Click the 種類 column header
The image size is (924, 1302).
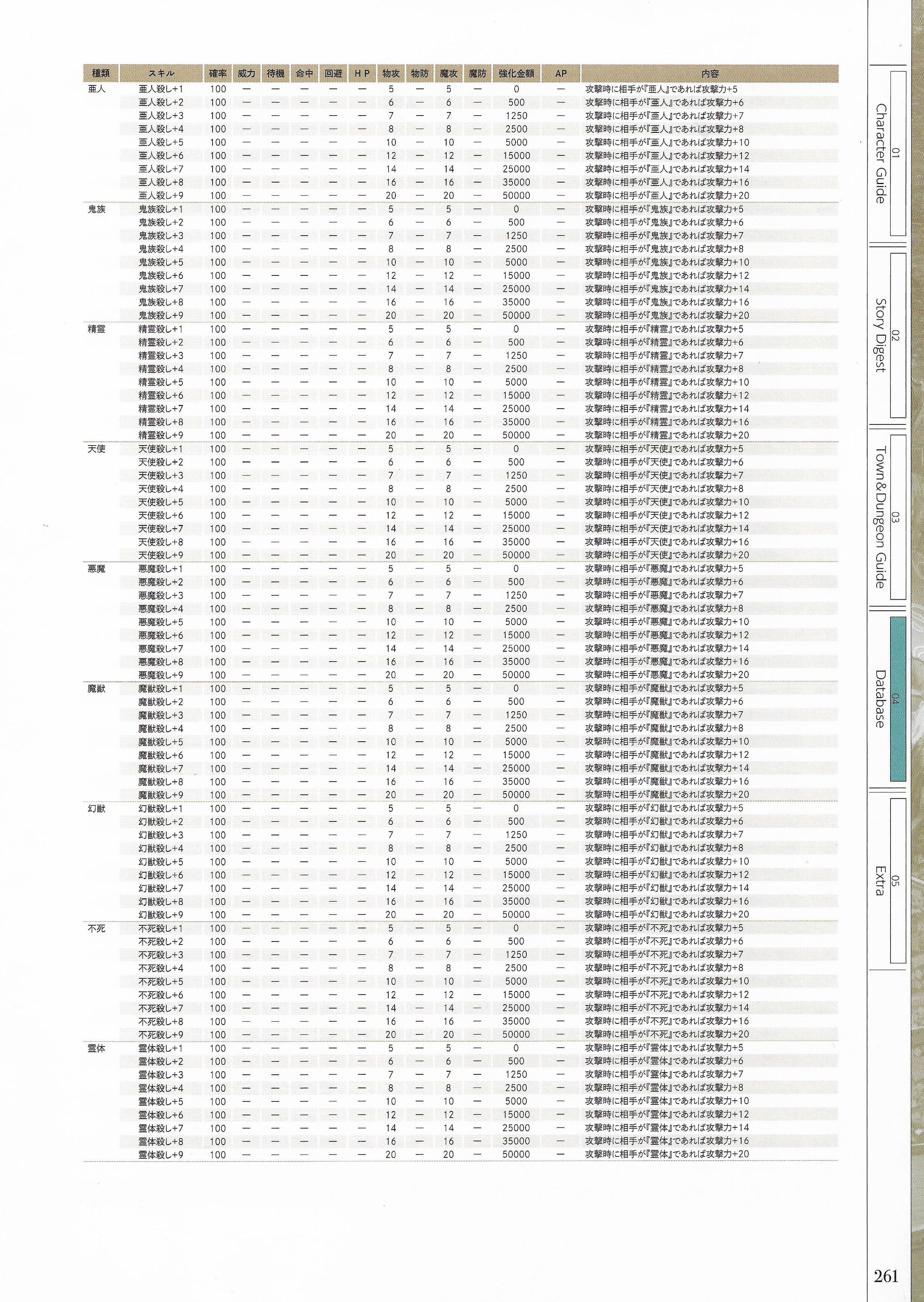click(101, 74)
